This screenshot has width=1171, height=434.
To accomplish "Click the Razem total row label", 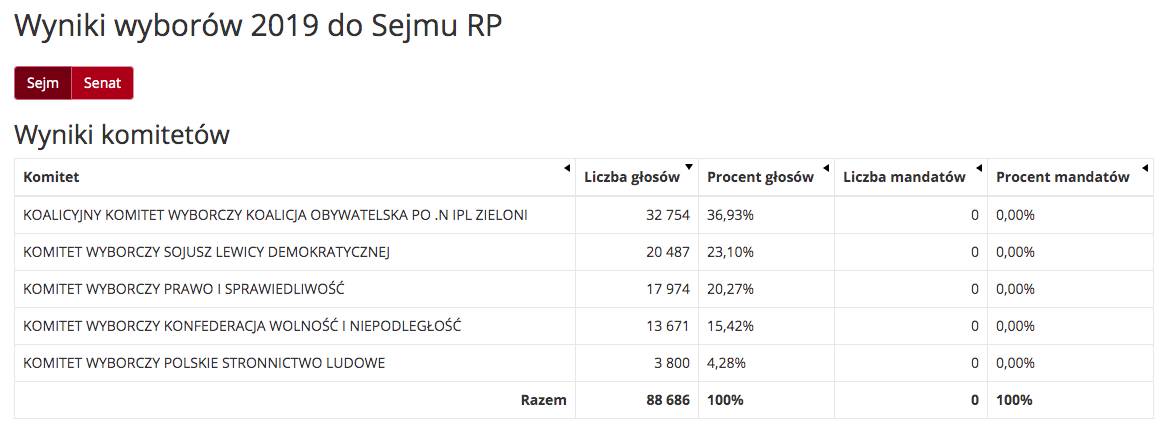I will pos(544,400).
